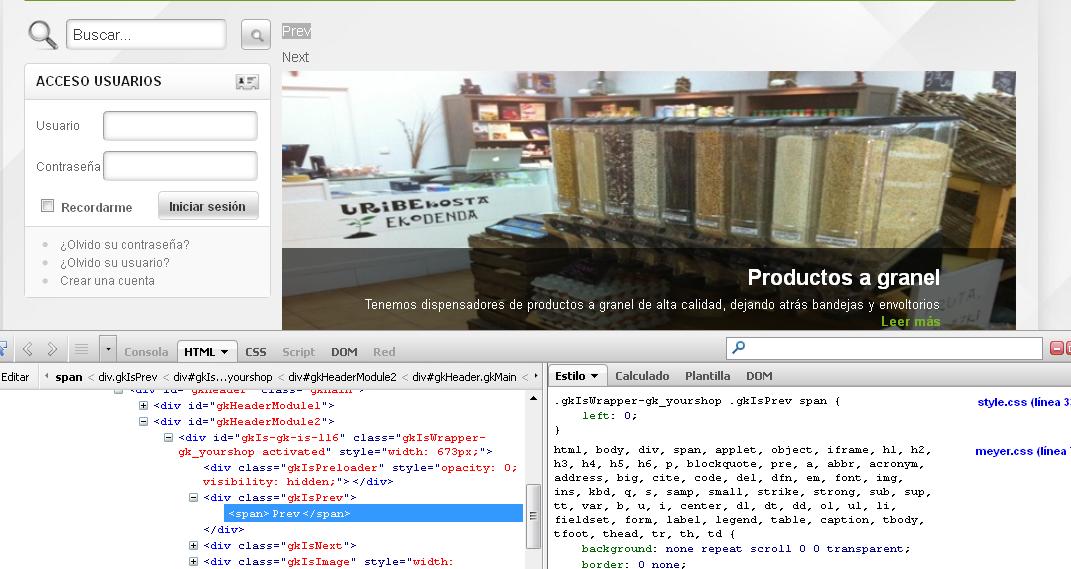Click the user card icon in Acceso Usuarios
Image resolution: width=1071 pixels, height=569 pixels.
pos(247,82)
